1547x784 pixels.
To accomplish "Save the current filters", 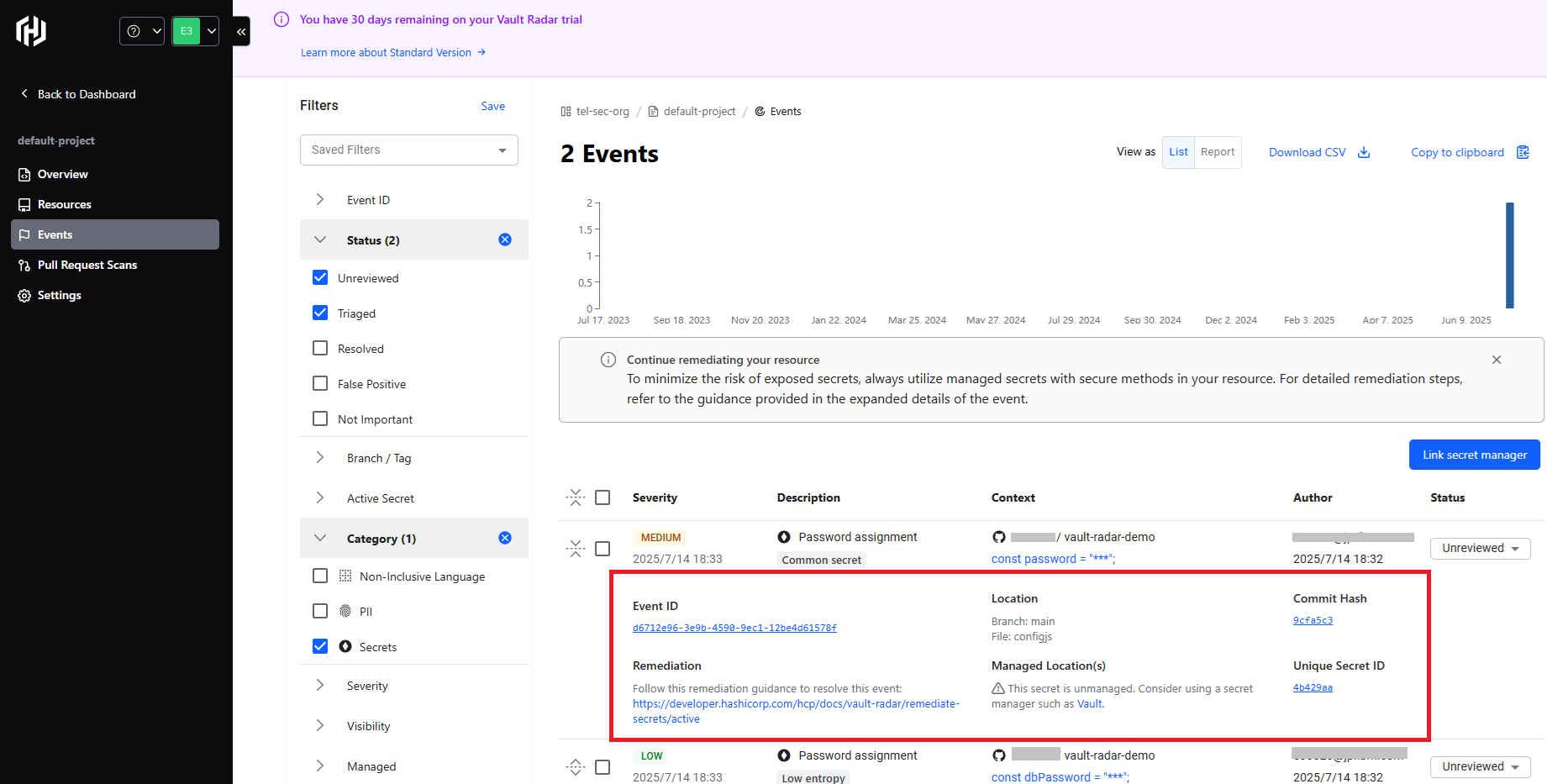I will (x=493, y=106).
